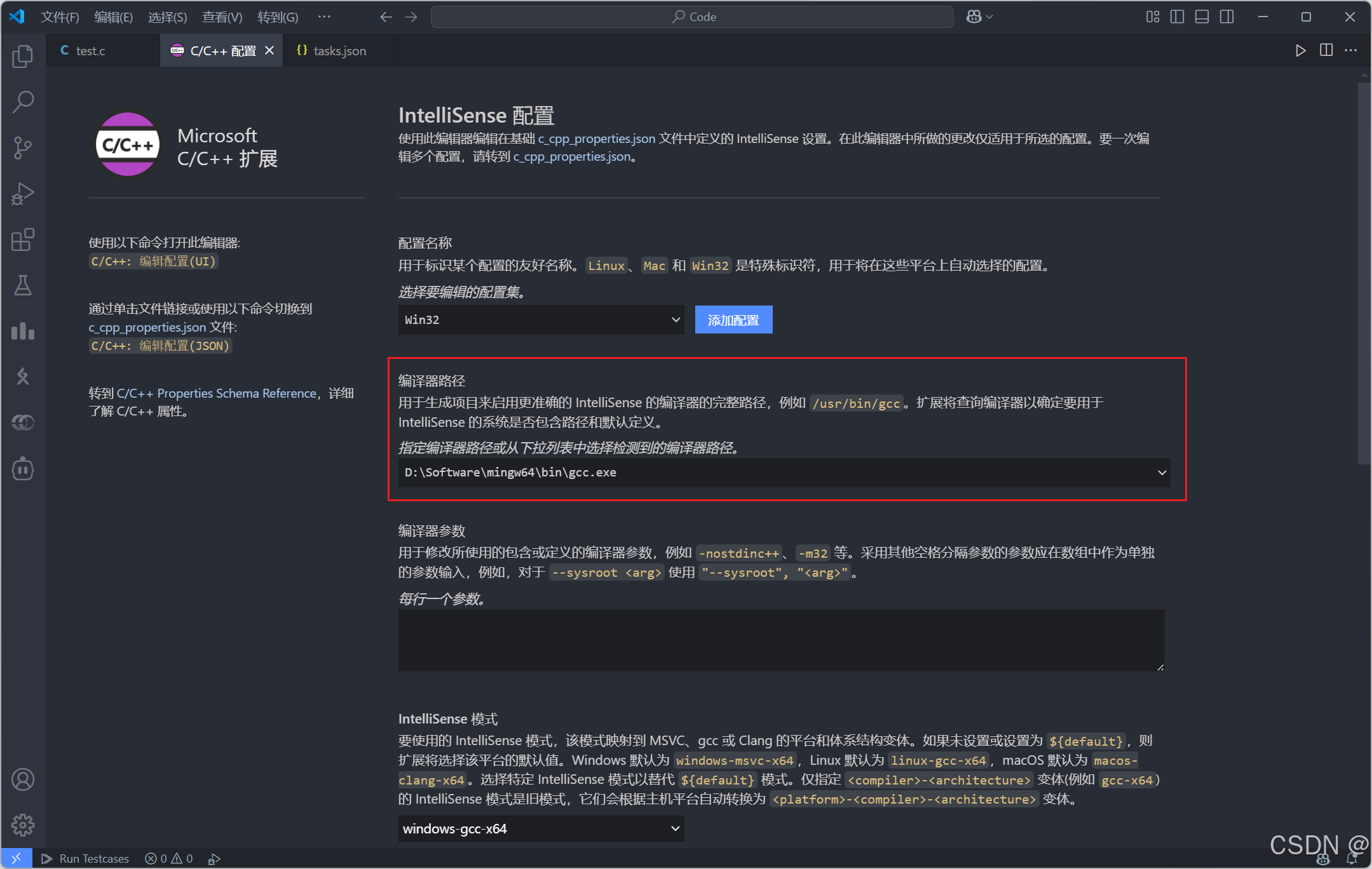The image size is (1372, 869).
Task: Toggle the bottom panel layout icon
Action: pos(1202,17)
